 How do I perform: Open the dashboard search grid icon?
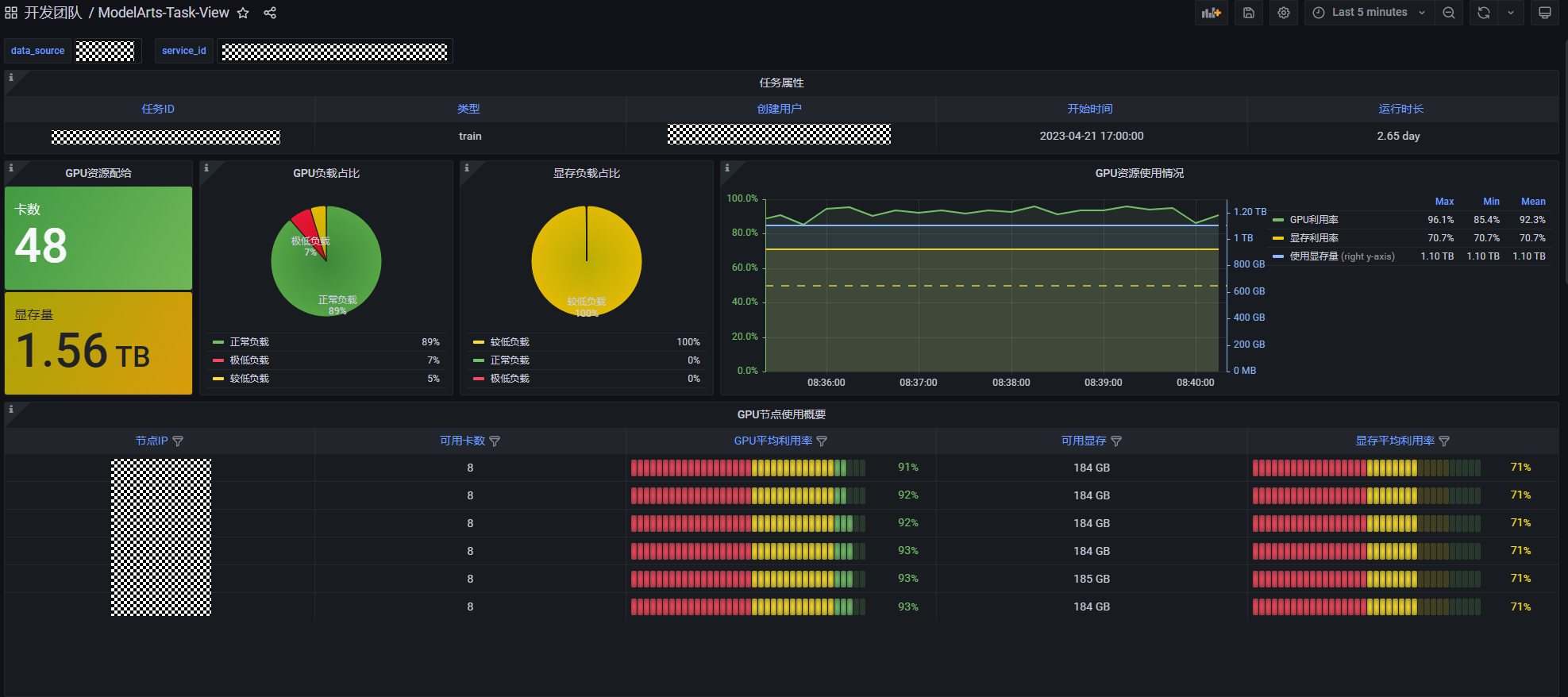[x=11, y=13]
